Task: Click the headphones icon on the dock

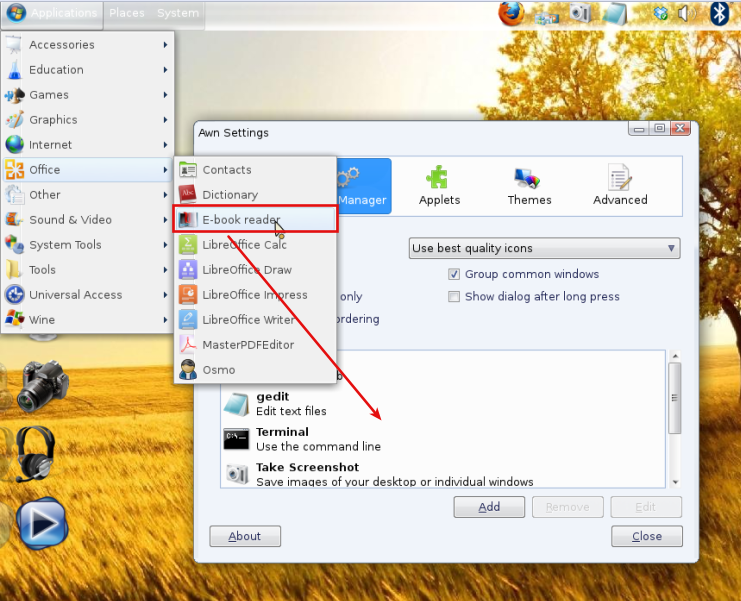Action: click(35, 454)
